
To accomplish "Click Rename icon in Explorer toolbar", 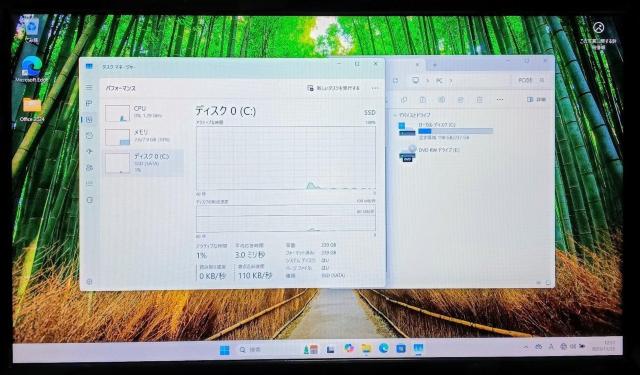I will click(441, 100).
